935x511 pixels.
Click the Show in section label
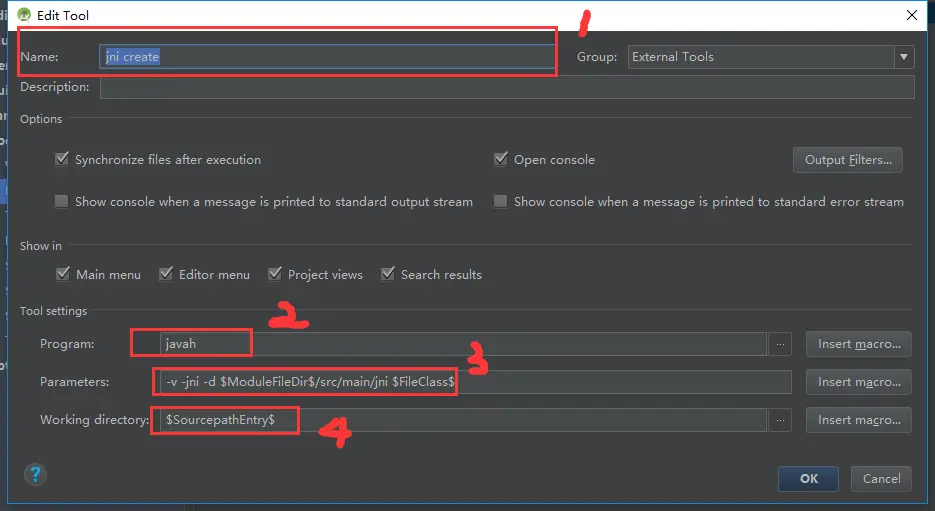[x=41, y=246]
